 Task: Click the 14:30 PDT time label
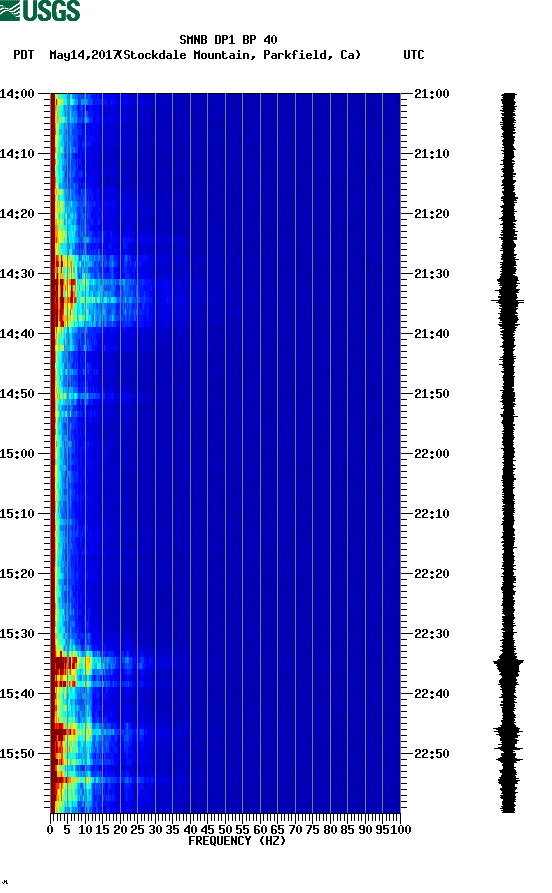[x=17, y=273]
